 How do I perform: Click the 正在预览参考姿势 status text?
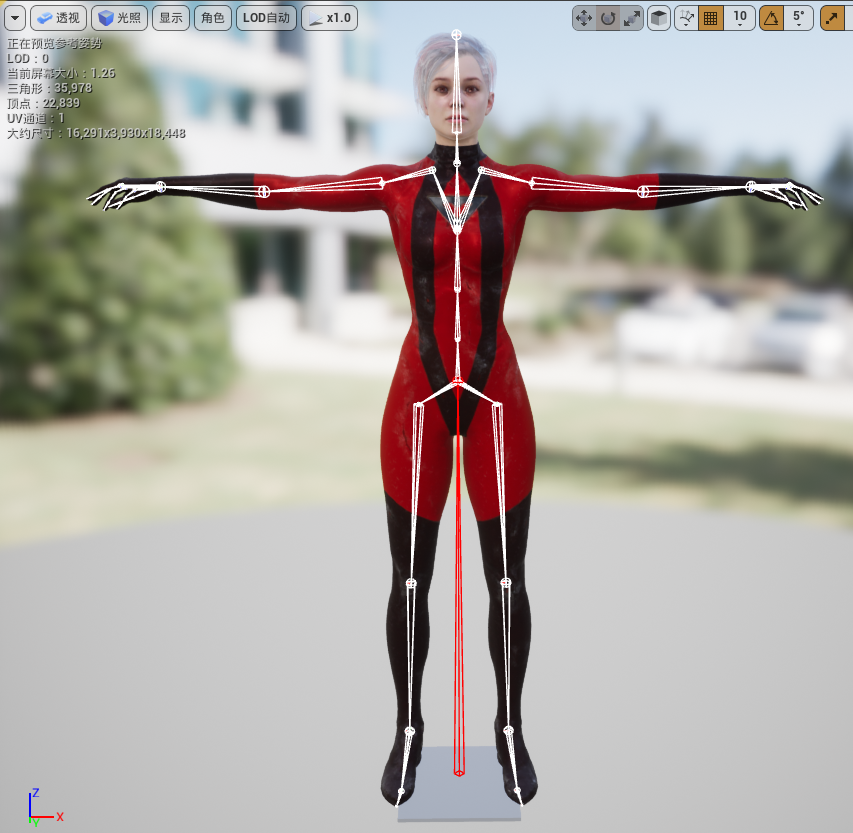click(x=54, y=44)
